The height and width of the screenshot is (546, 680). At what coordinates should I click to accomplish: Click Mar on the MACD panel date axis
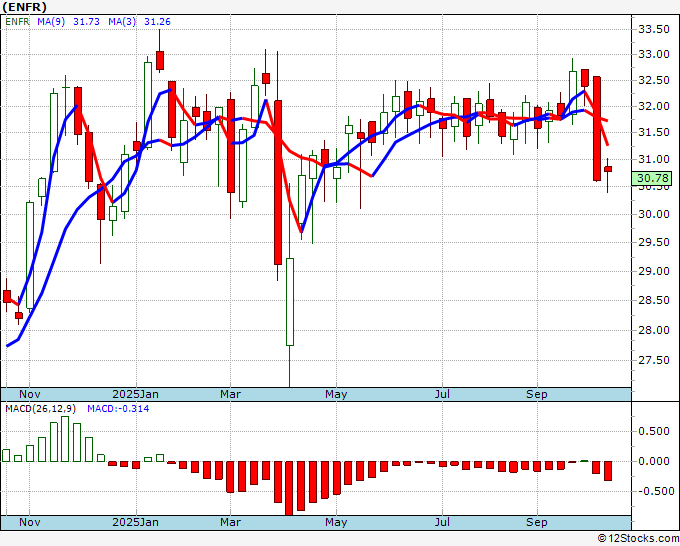click(230, 523)
